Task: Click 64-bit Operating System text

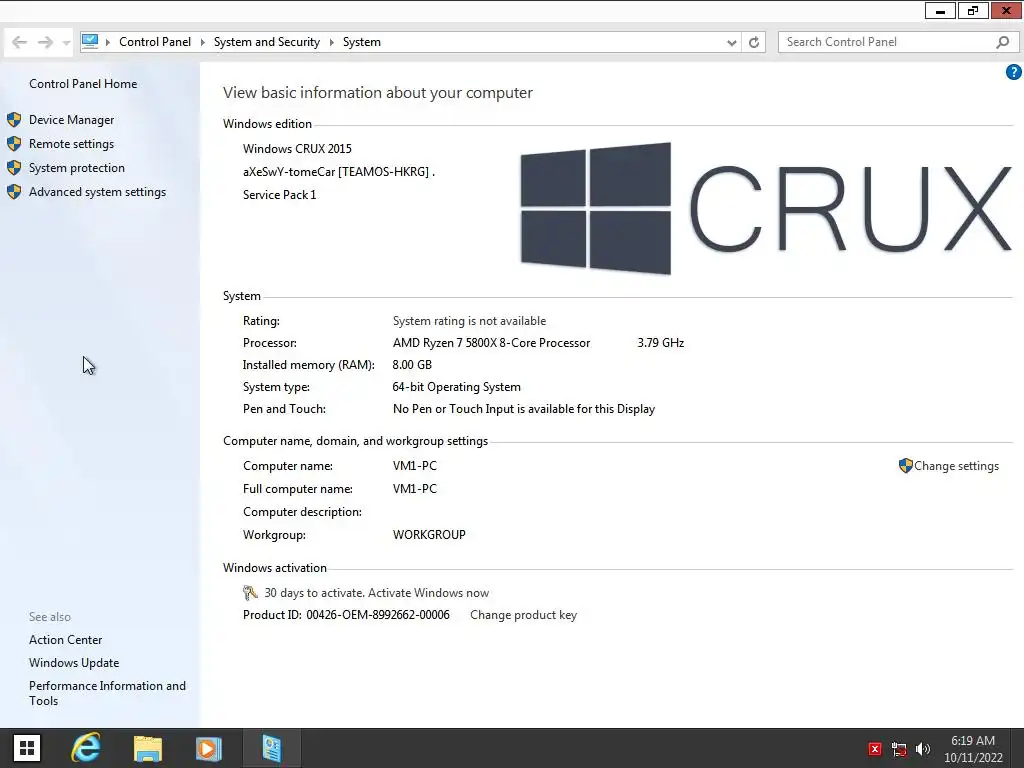Action: (x=456, y=387)
